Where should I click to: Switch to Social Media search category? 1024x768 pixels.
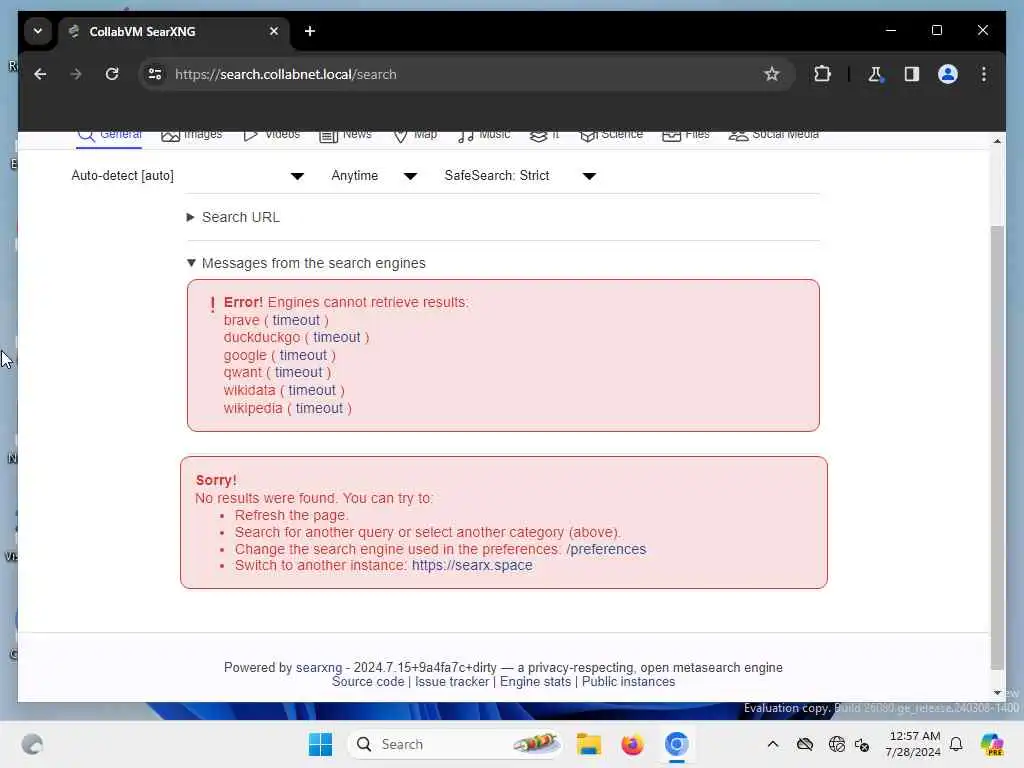tap(774, 135)
